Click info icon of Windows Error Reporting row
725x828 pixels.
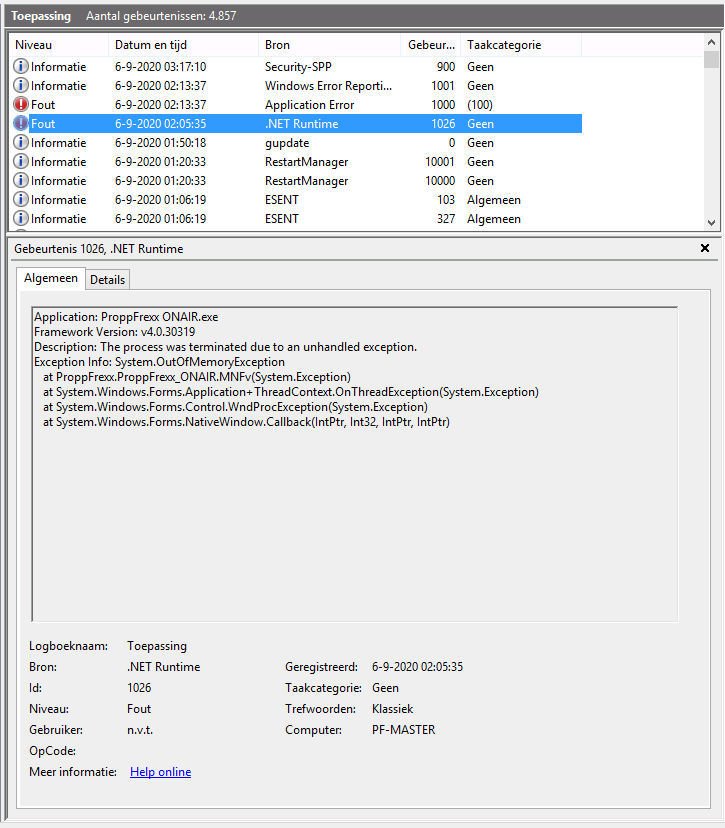pyautogui.click(x=21, y=86)
